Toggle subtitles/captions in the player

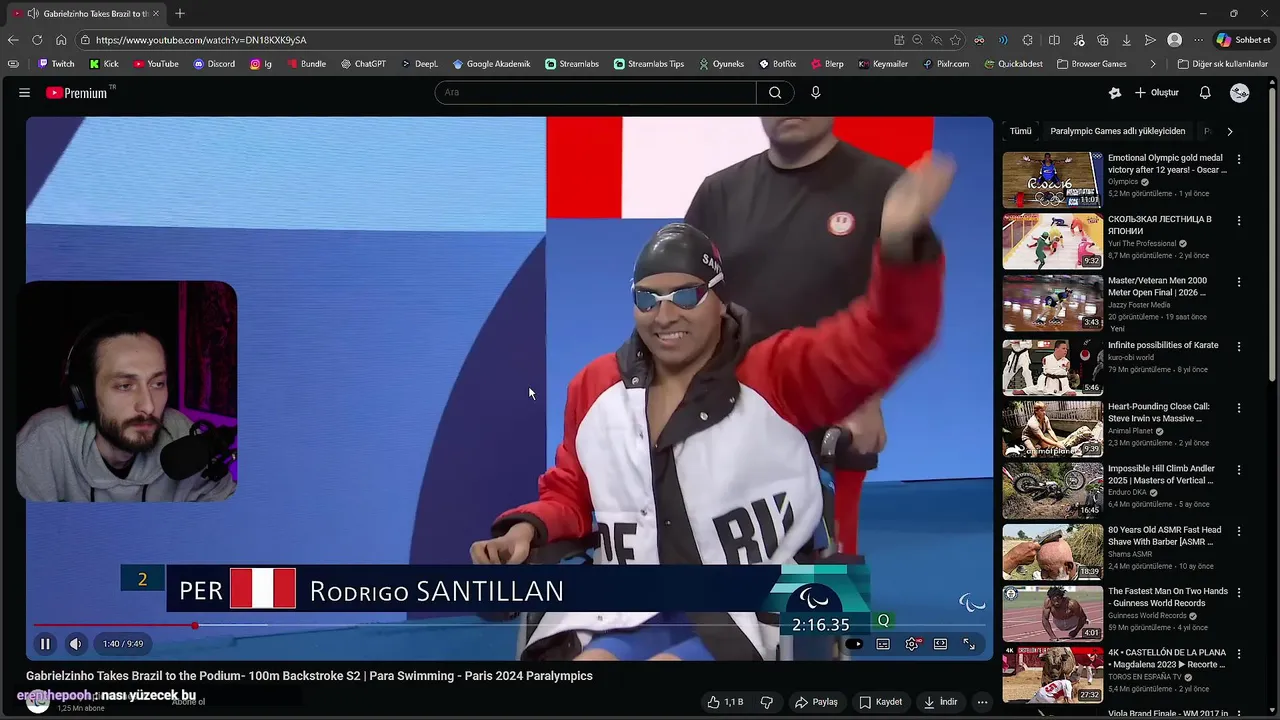[883, 644]
